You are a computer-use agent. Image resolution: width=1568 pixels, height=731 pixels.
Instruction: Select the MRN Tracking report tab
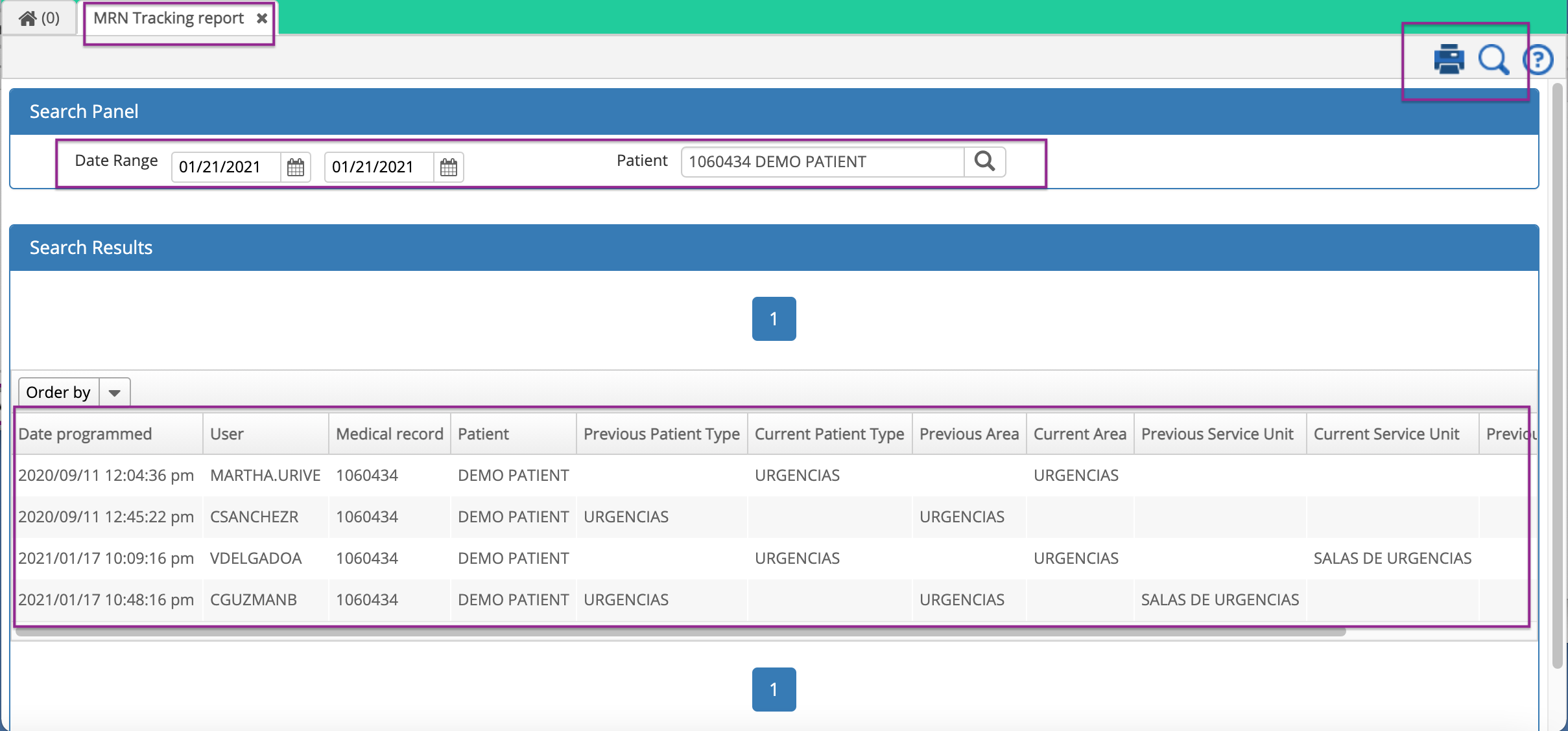coord(169,17)
